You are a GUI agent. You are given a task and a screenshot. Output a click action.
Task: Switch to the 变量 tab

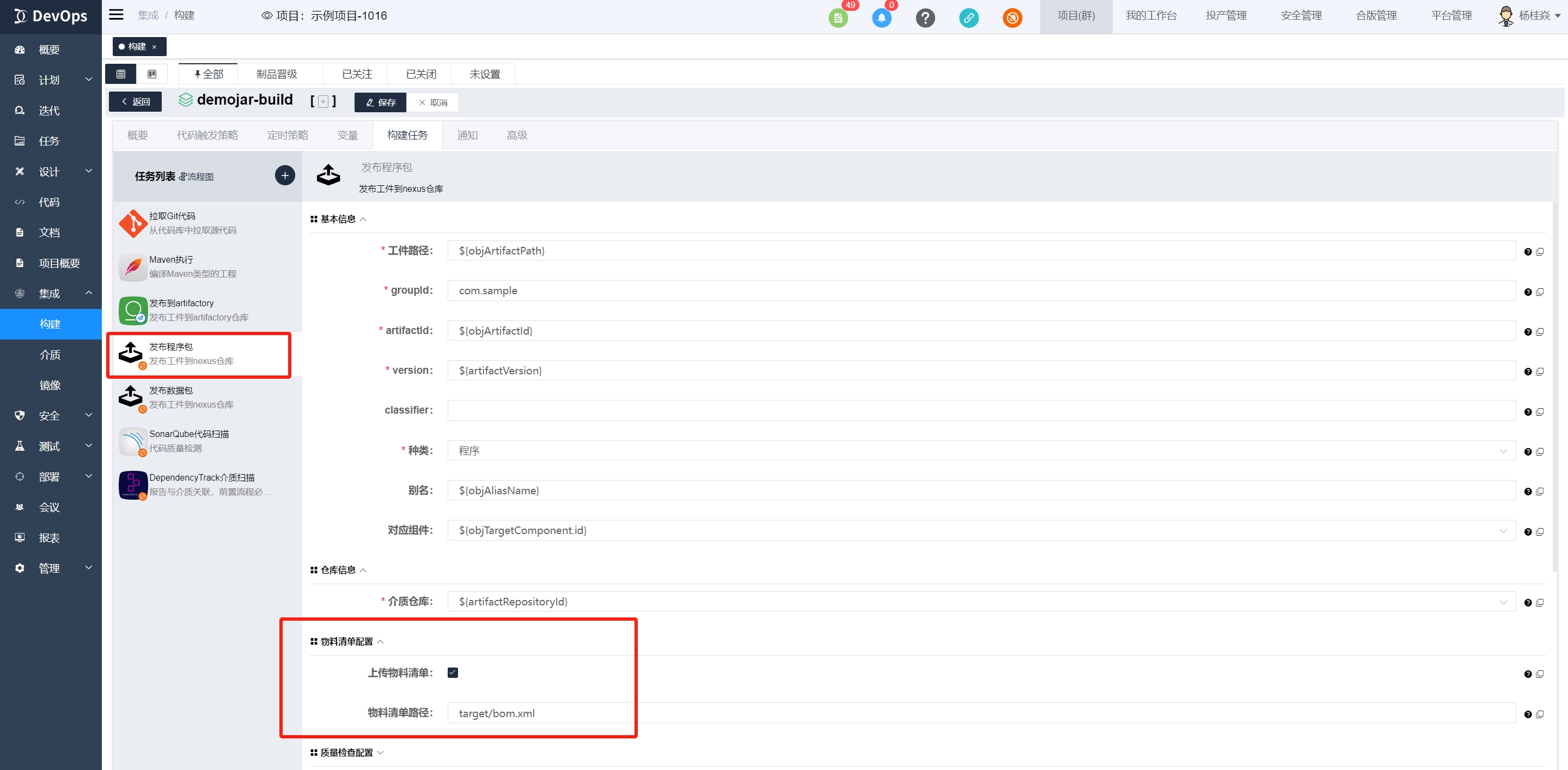pyautogui.click(x=347, y=135)
